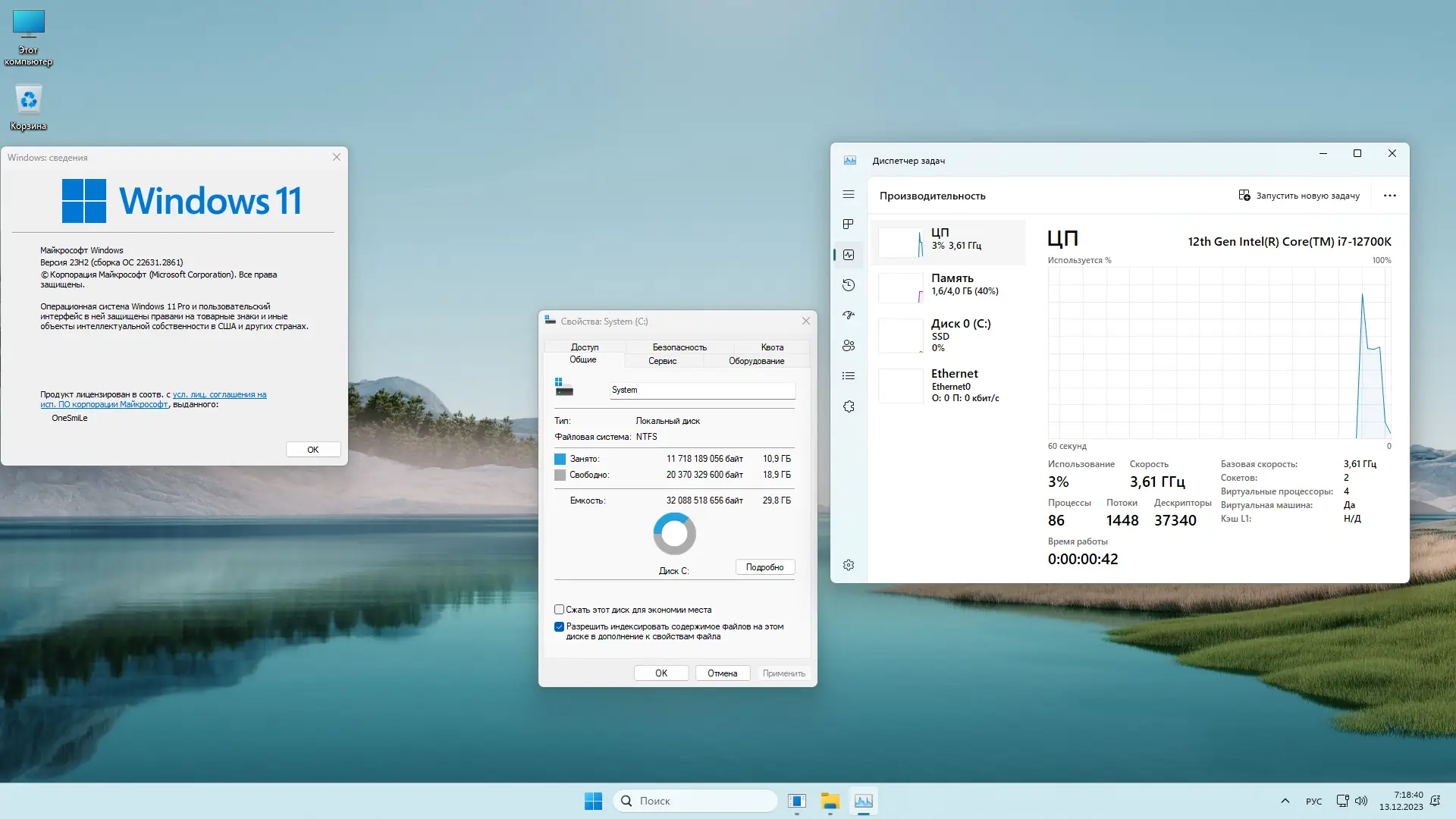The image size is (1456, 819).
Task: Open Task Manager settings gear
Action: [x=849, y=565]
